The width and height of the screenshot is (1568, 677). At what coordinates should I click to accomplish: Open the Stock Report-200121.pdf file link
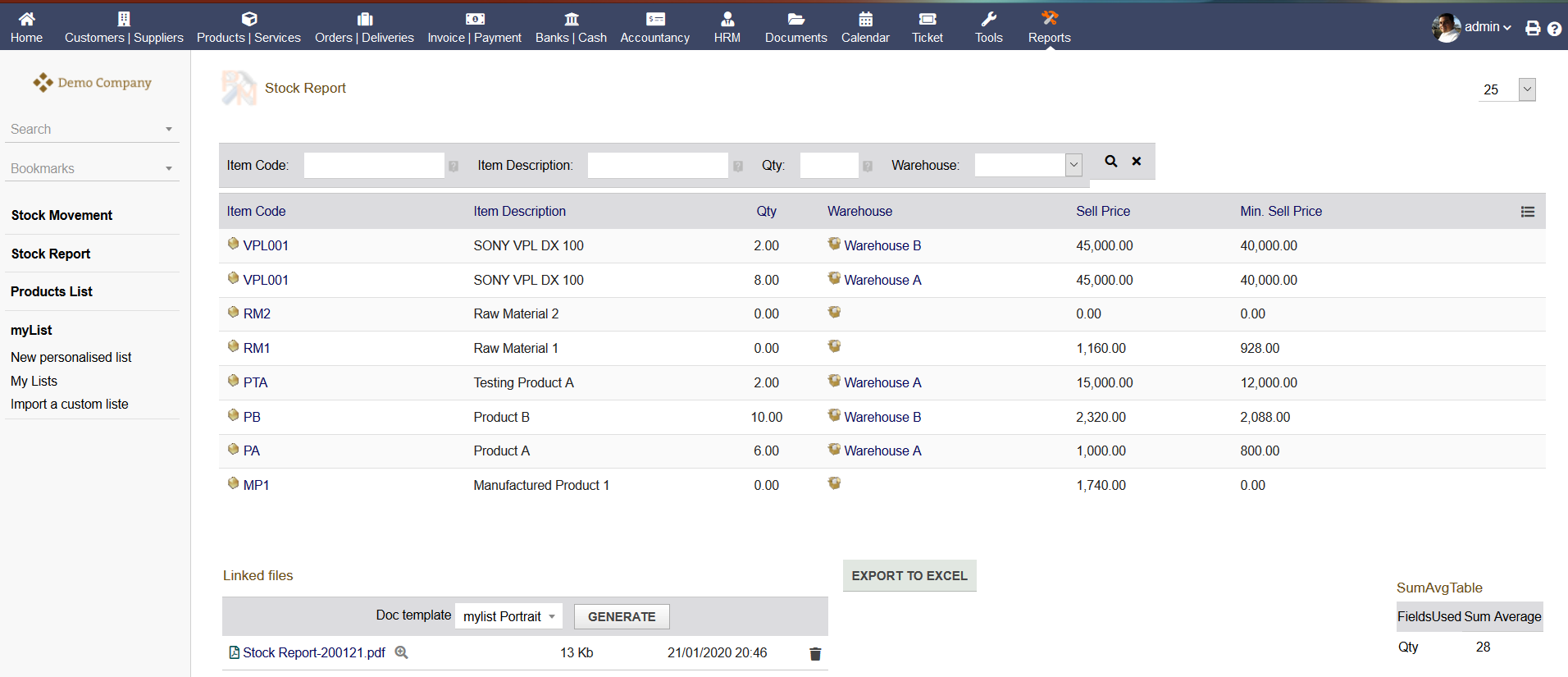coord(313,652)
